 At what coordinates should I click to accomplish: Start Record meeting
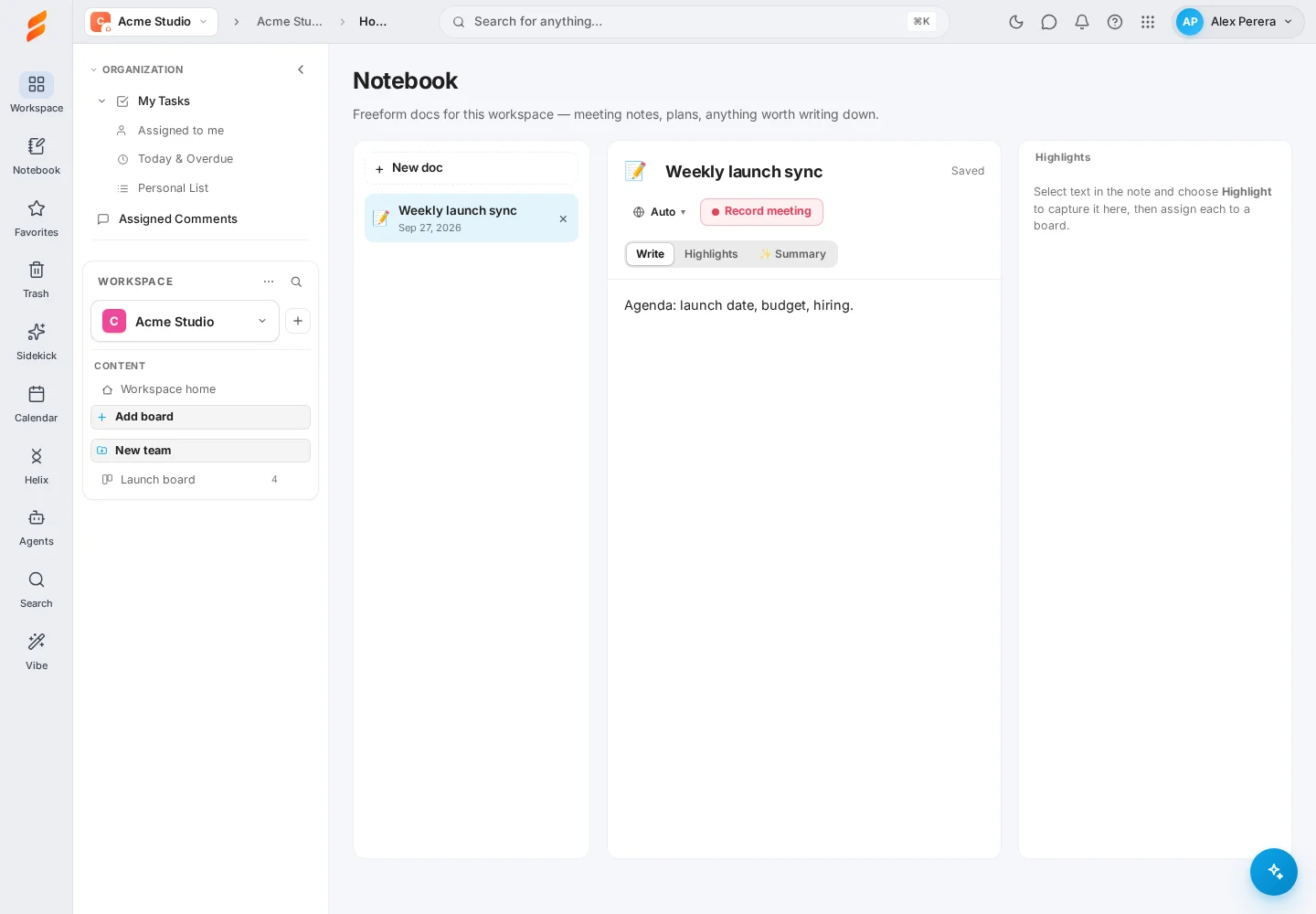point(761,212)
